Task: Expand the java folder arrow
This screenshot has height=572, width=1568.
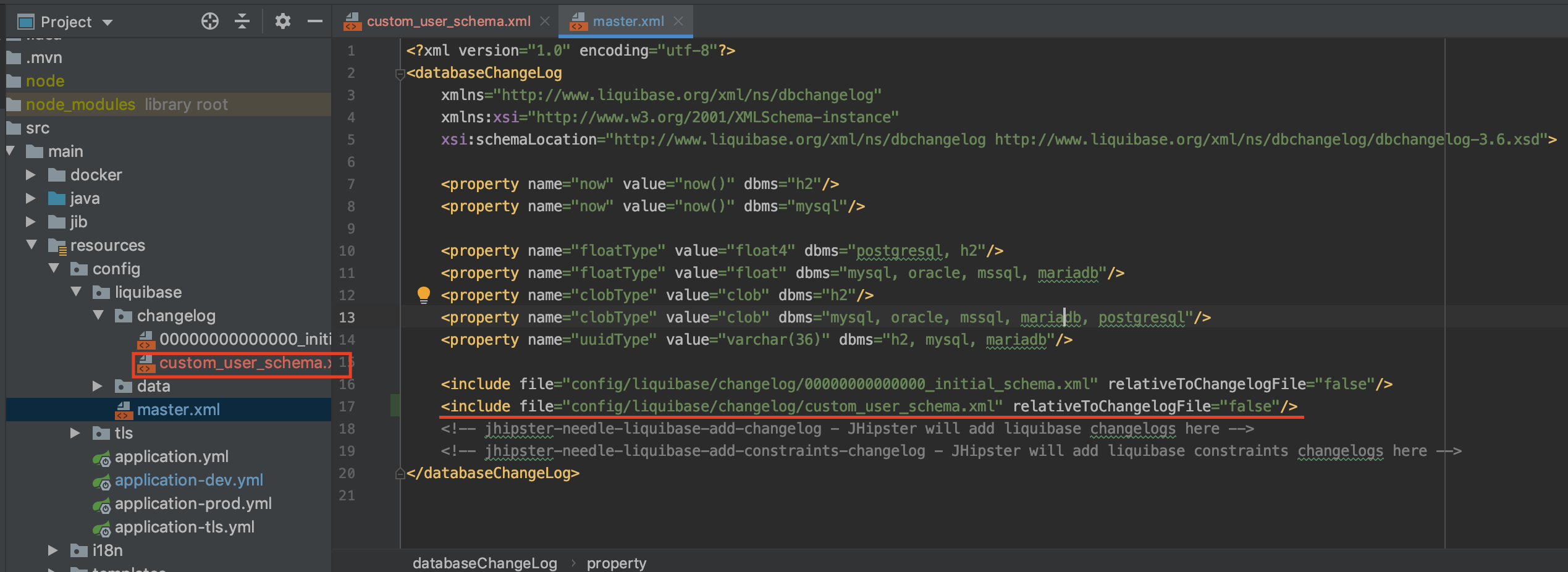Action: point(30,198)
